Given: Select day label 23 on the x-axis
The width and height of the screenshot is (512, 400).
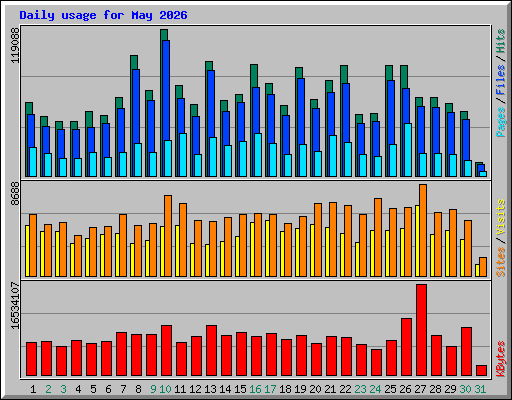Looking at the screenshot, I should coord(360,389).
